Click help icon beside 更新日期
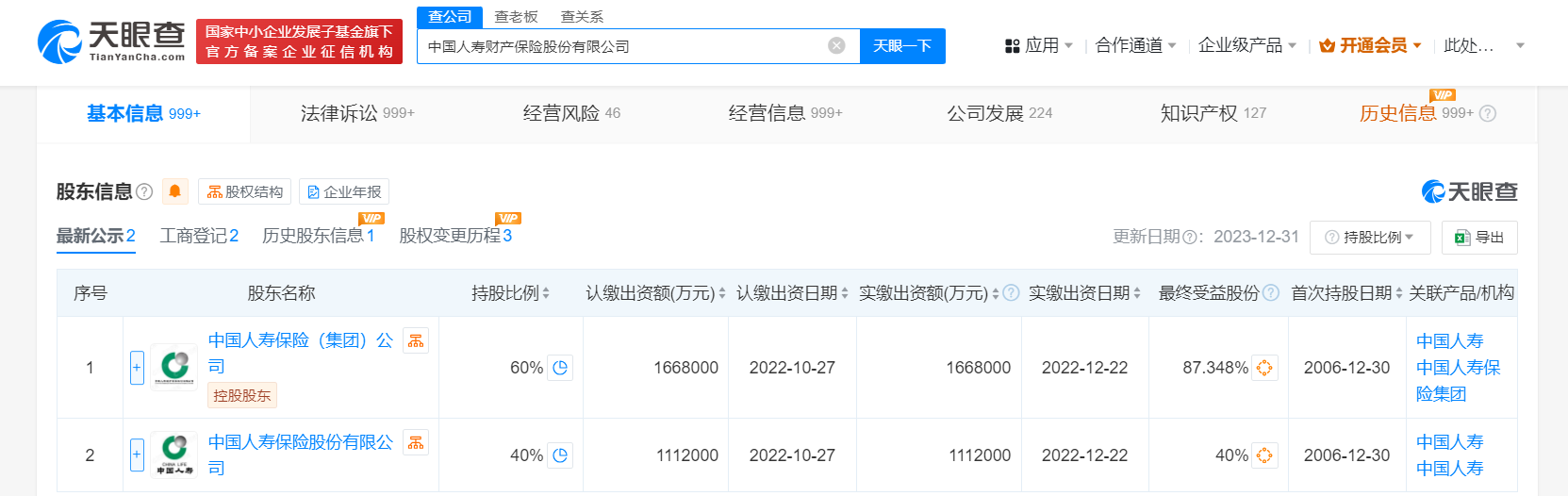 (x=1190, y=237)
